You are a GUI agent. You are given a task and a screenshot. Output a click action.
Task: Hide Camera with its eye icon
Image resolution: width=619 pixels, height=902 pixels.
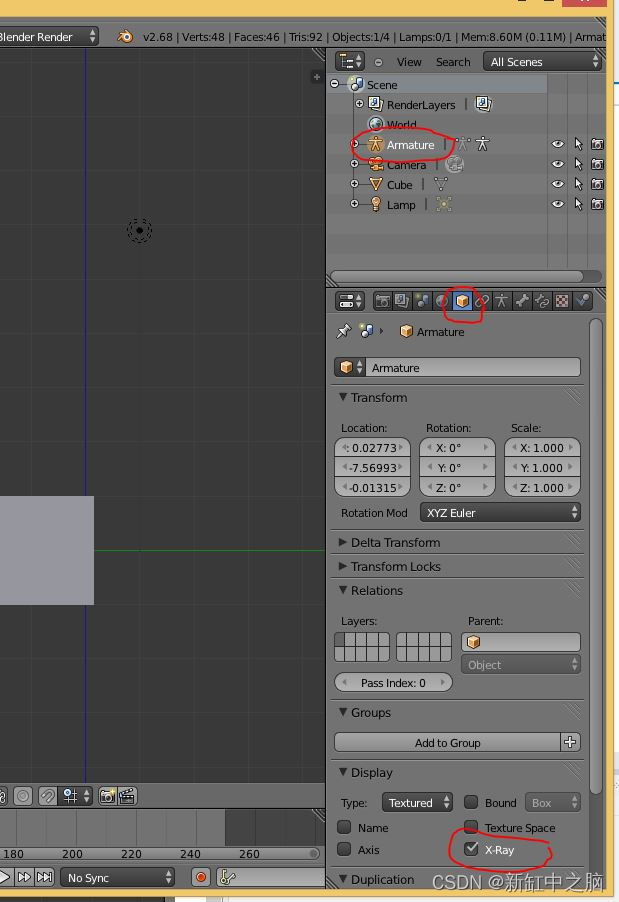point(557,164)
